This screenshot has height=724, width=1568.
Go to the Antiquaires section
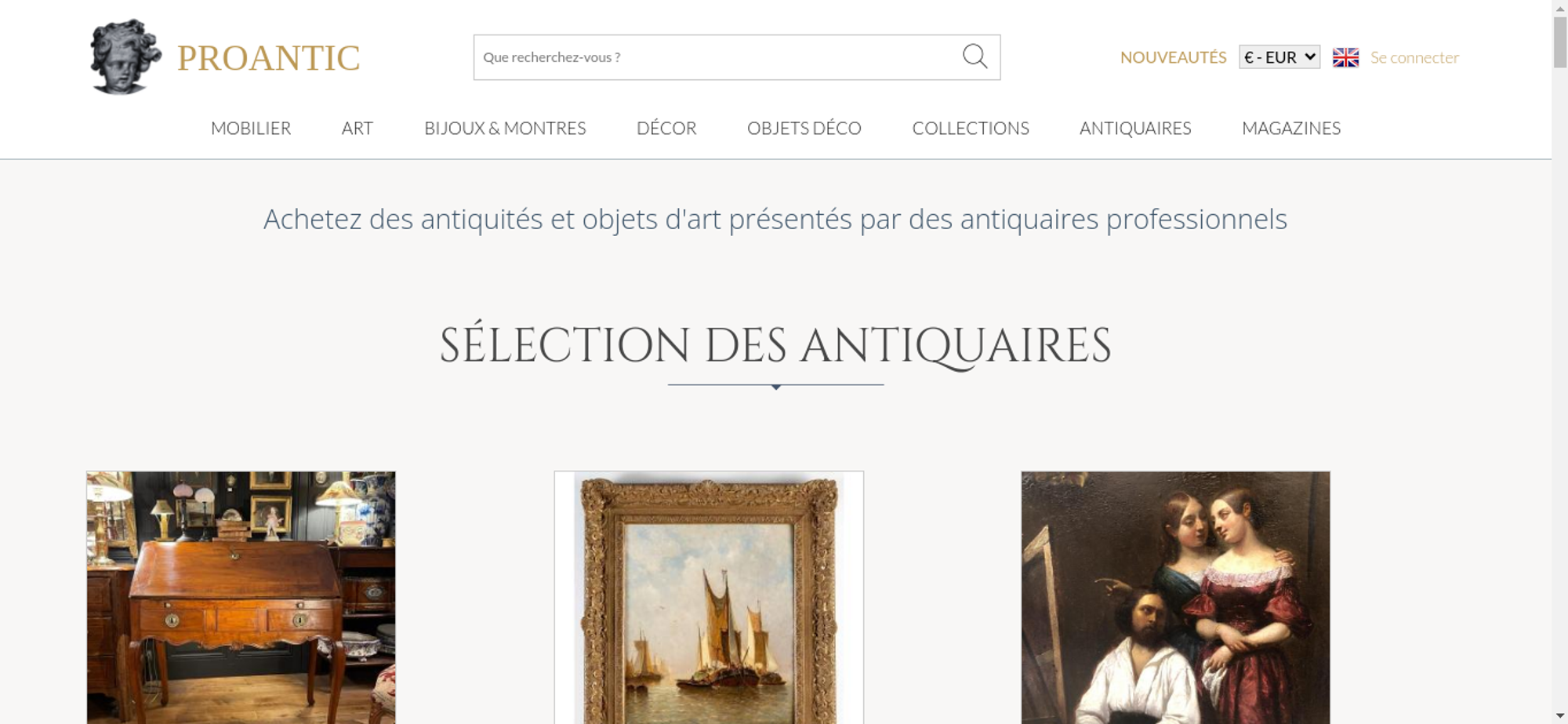[x=1135, y=128]
